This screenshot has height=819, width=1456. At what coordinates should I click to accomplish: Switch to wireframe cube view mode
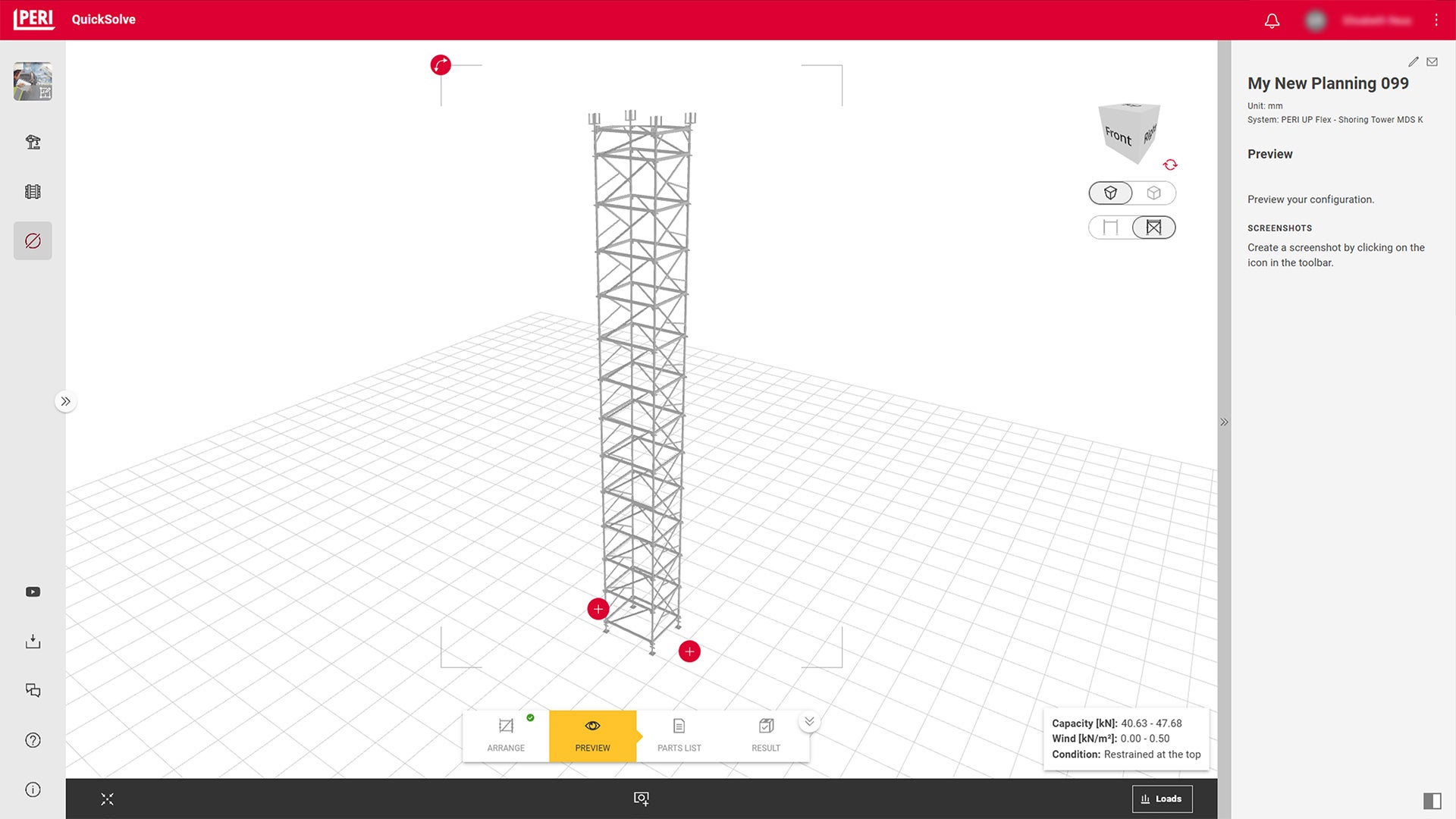pos(1154,193)
